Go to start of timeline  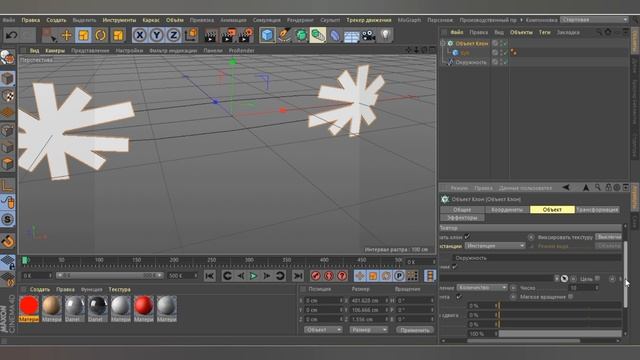tap(210, 276)
